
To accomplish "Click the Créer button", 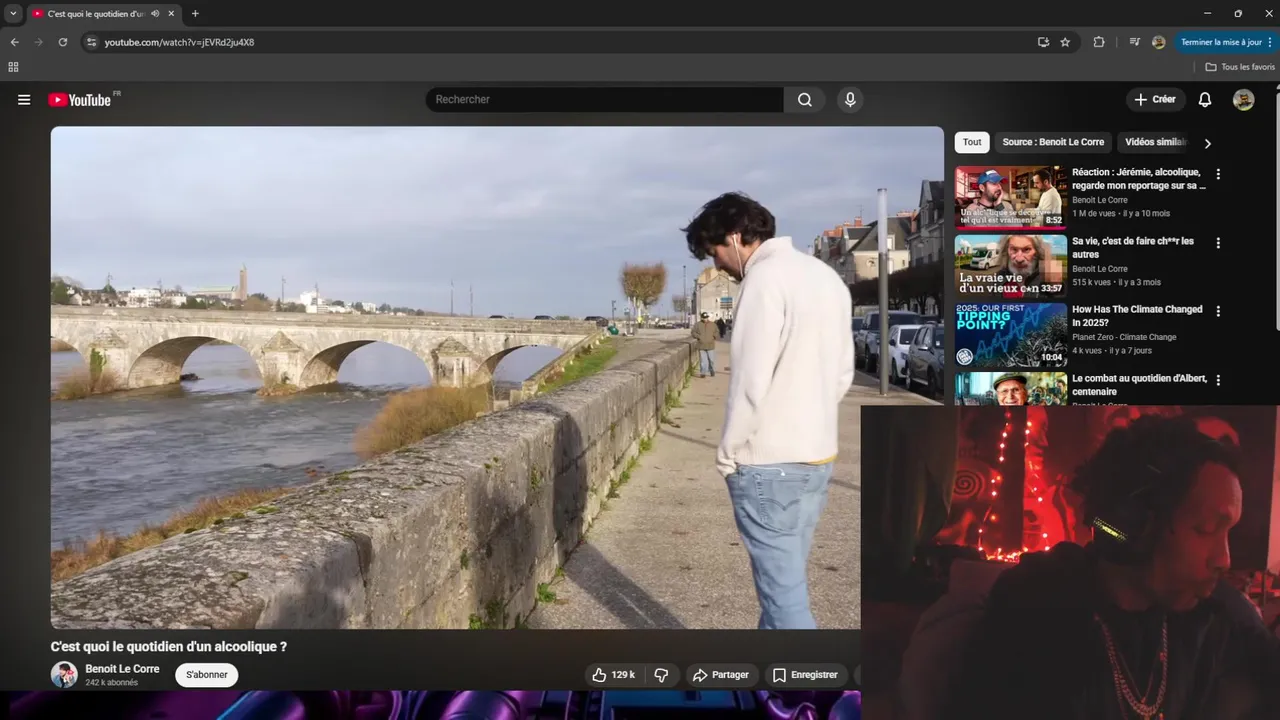I will (x=1155, y=100).
